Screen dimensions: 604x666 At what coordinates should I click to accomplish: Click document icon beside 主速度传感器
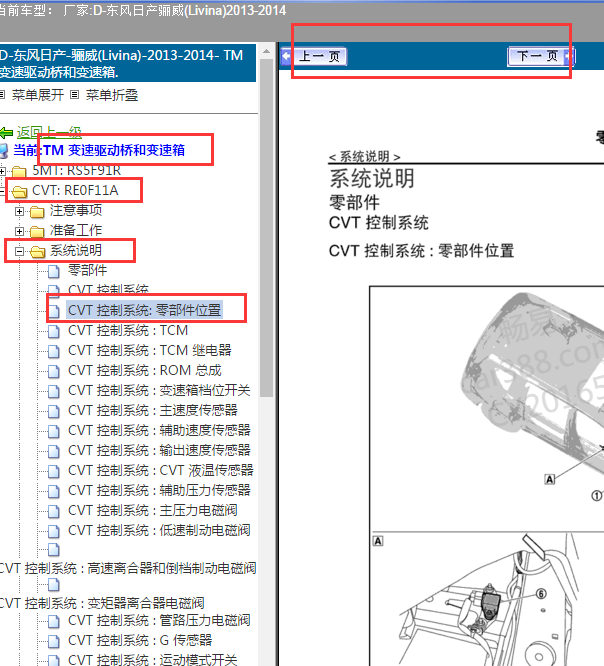pyautogui.click(x=54, y=411)
